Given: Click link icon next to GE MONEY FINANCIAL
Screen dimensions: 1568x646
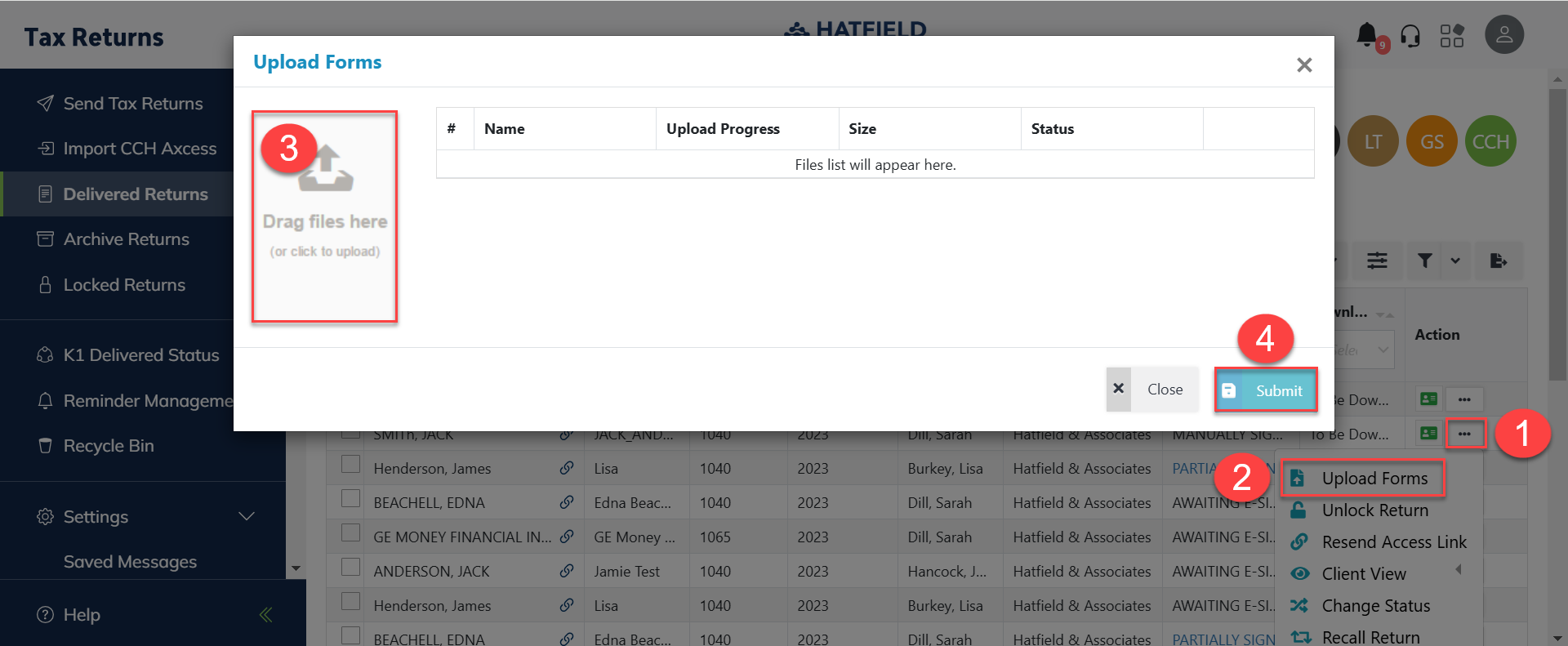Looking at the screenshot, I should click(566, 537).
